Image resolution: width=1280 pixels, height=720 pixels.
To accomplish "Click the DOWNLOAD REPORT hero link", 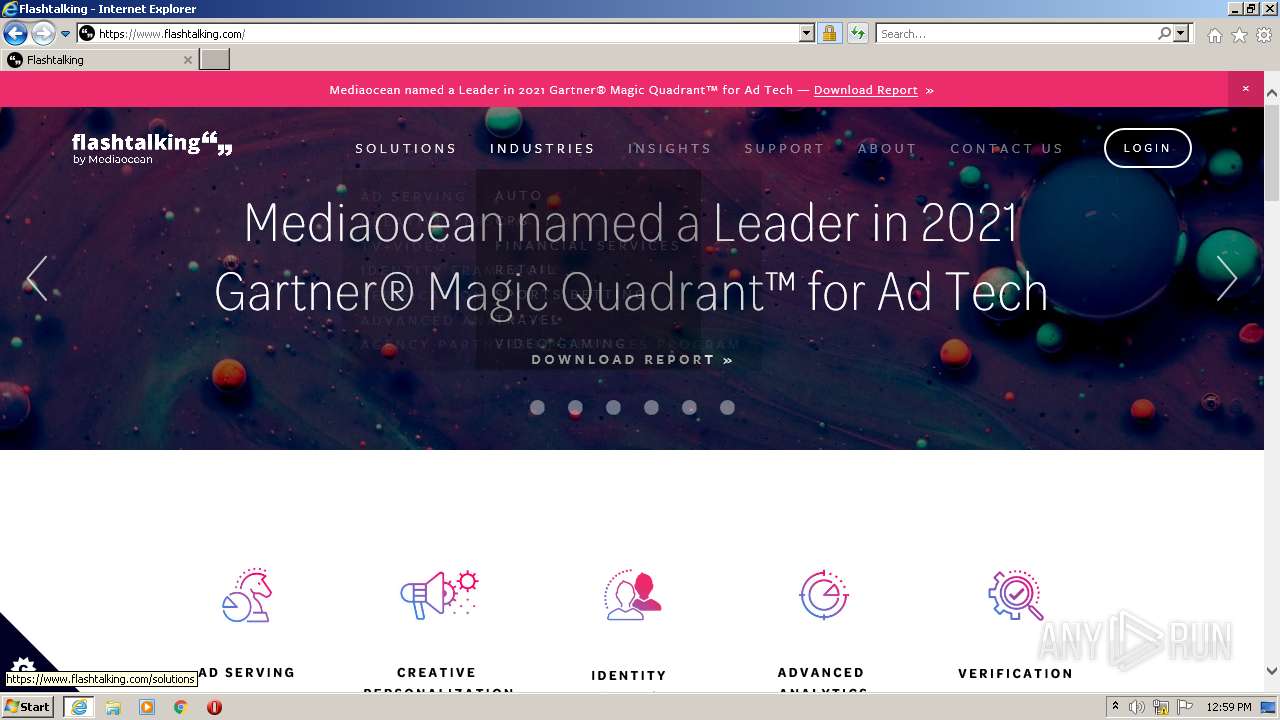I will 632,360.
